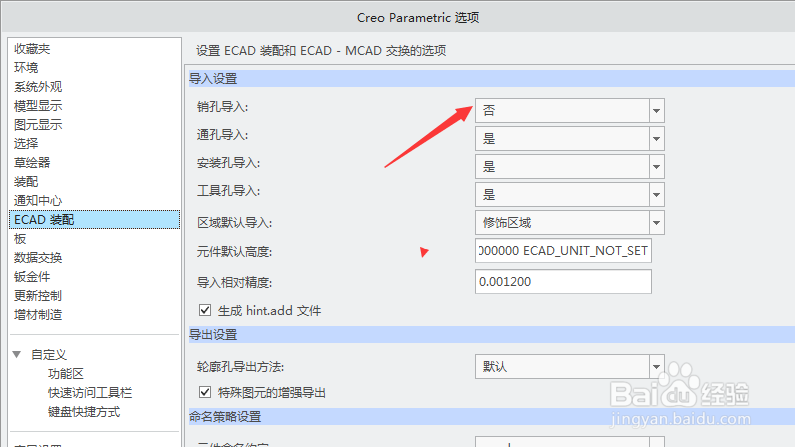Viewport: 795px width, 447px height.
Task: Click the 轮廓孔导出方法 label
Action: click(240, 366)
